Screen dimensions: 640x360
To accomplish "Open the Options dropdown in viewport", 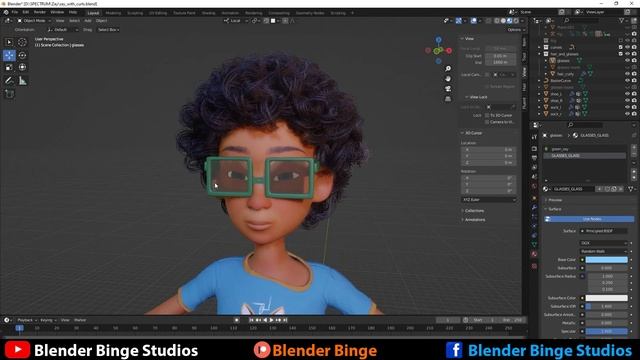I will click(516, 30).
